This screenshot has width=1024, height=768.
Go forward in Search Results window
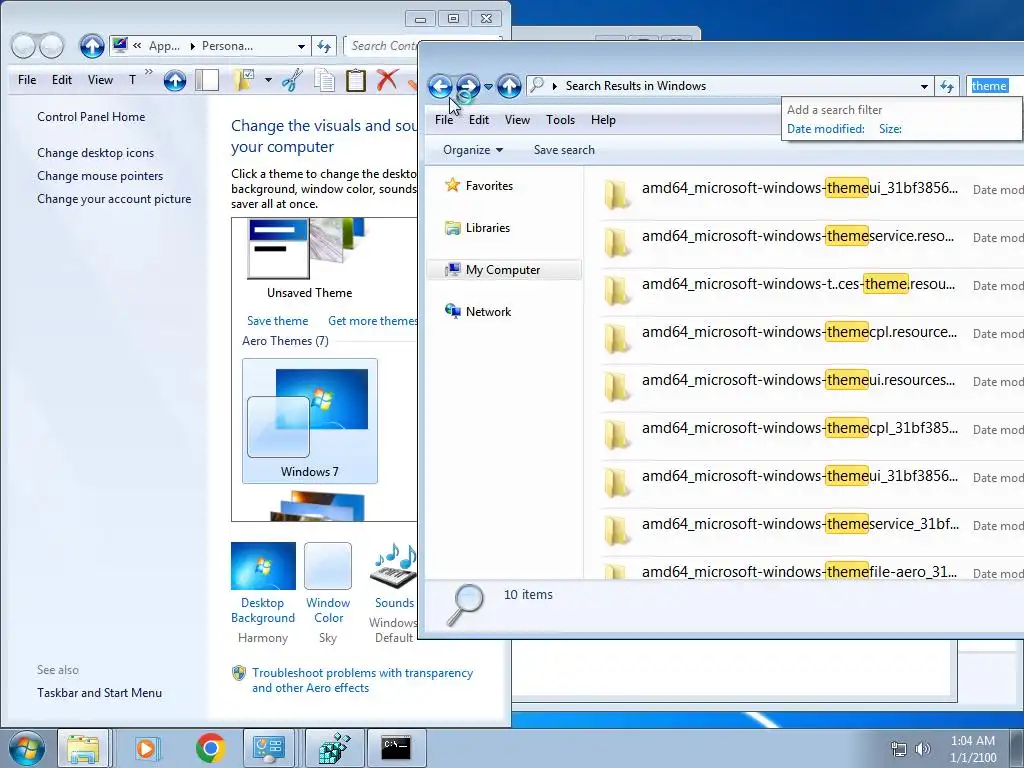(x=468, y=86)
